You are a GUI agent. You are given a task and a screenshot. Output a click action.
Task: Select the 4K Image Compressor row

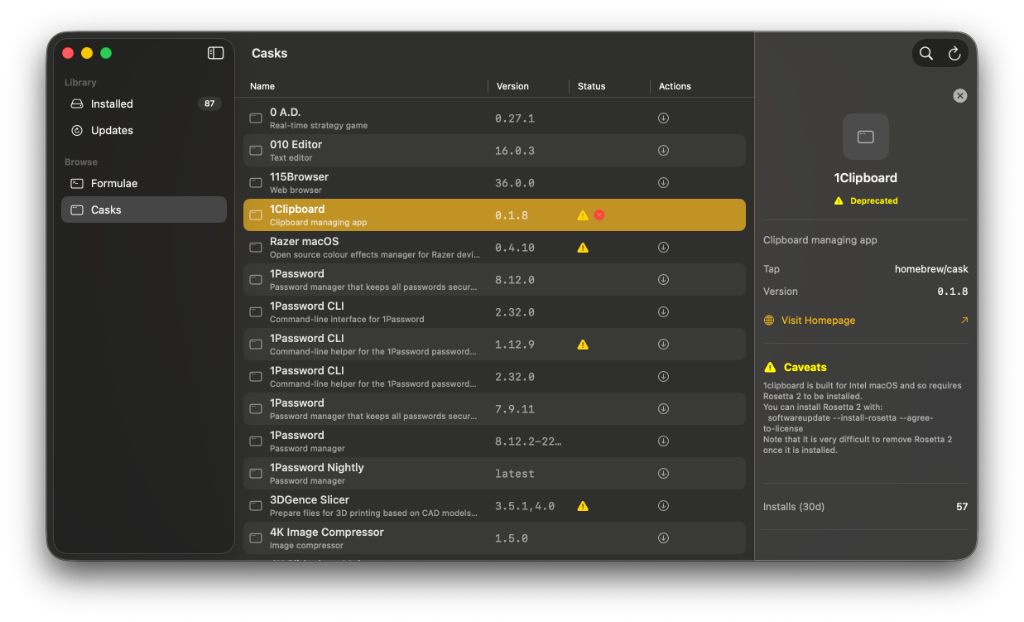(494, 538)
